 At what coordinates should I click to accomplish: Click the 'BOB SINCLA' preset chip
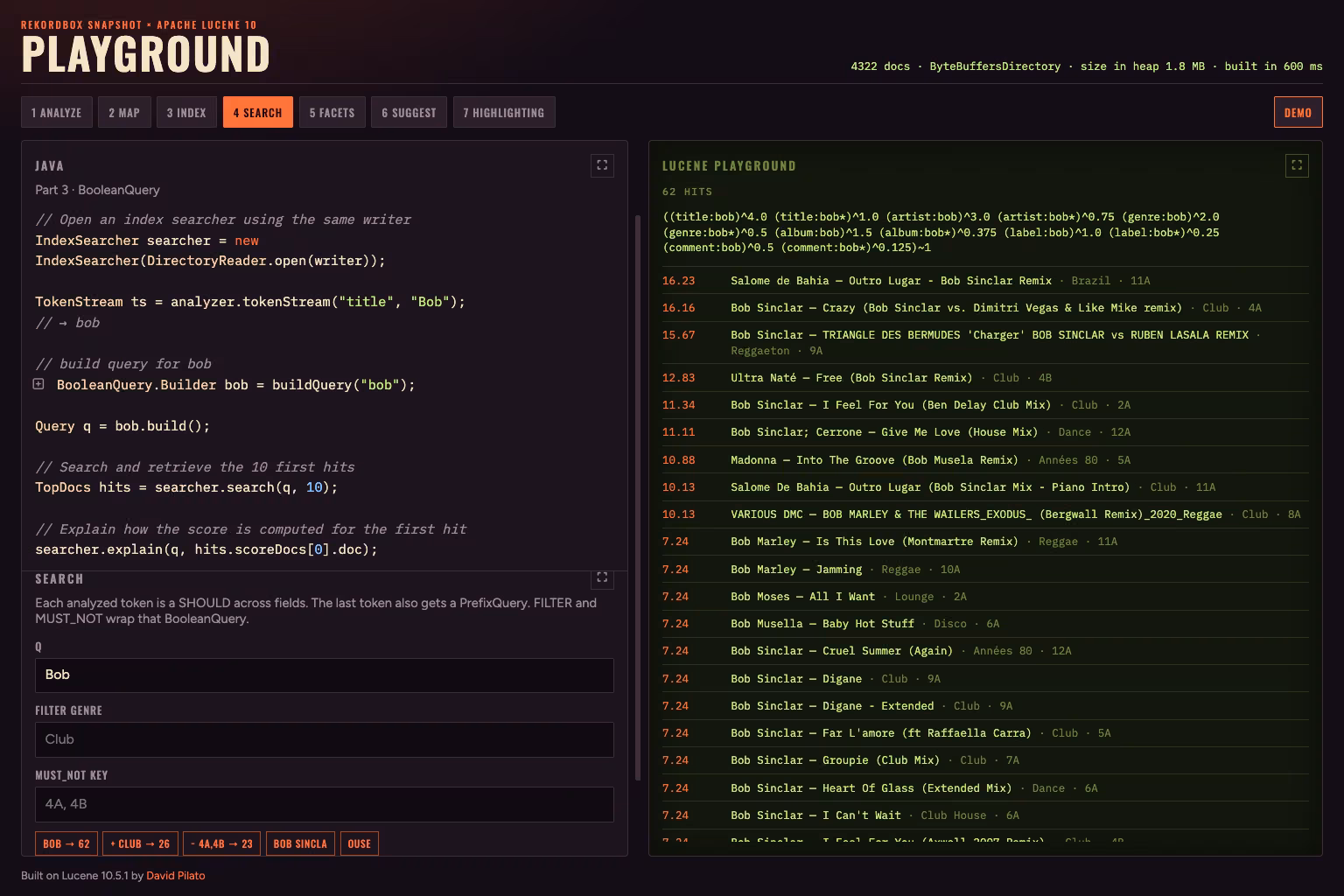point(300,843)
